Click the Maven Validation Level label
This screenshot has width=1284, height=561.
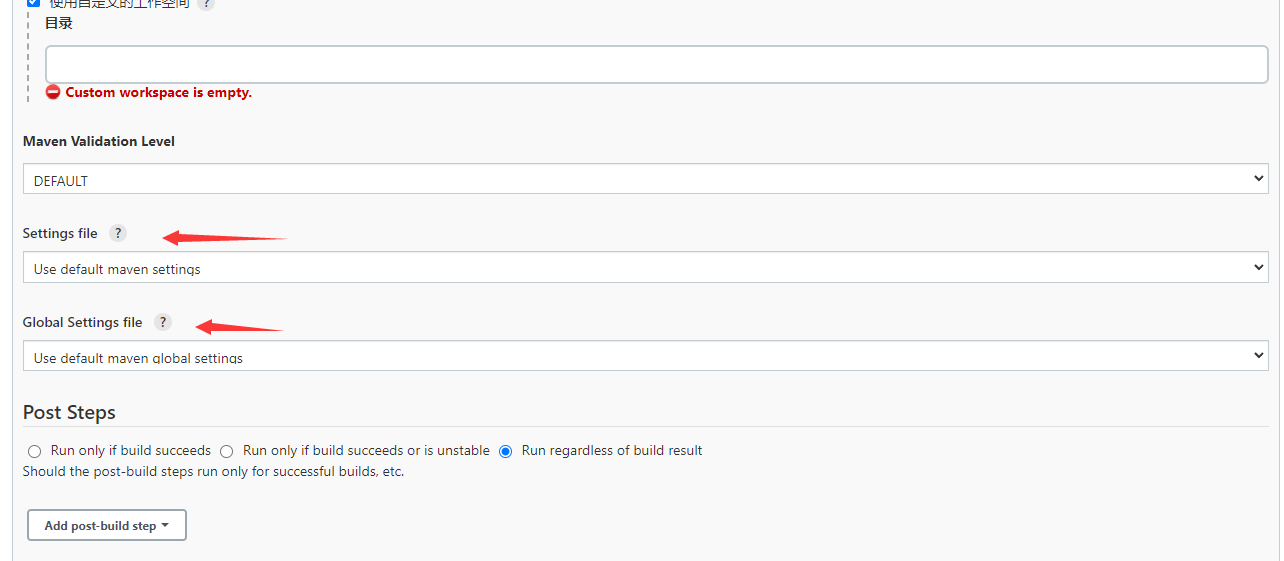click(x=99, y=141)
